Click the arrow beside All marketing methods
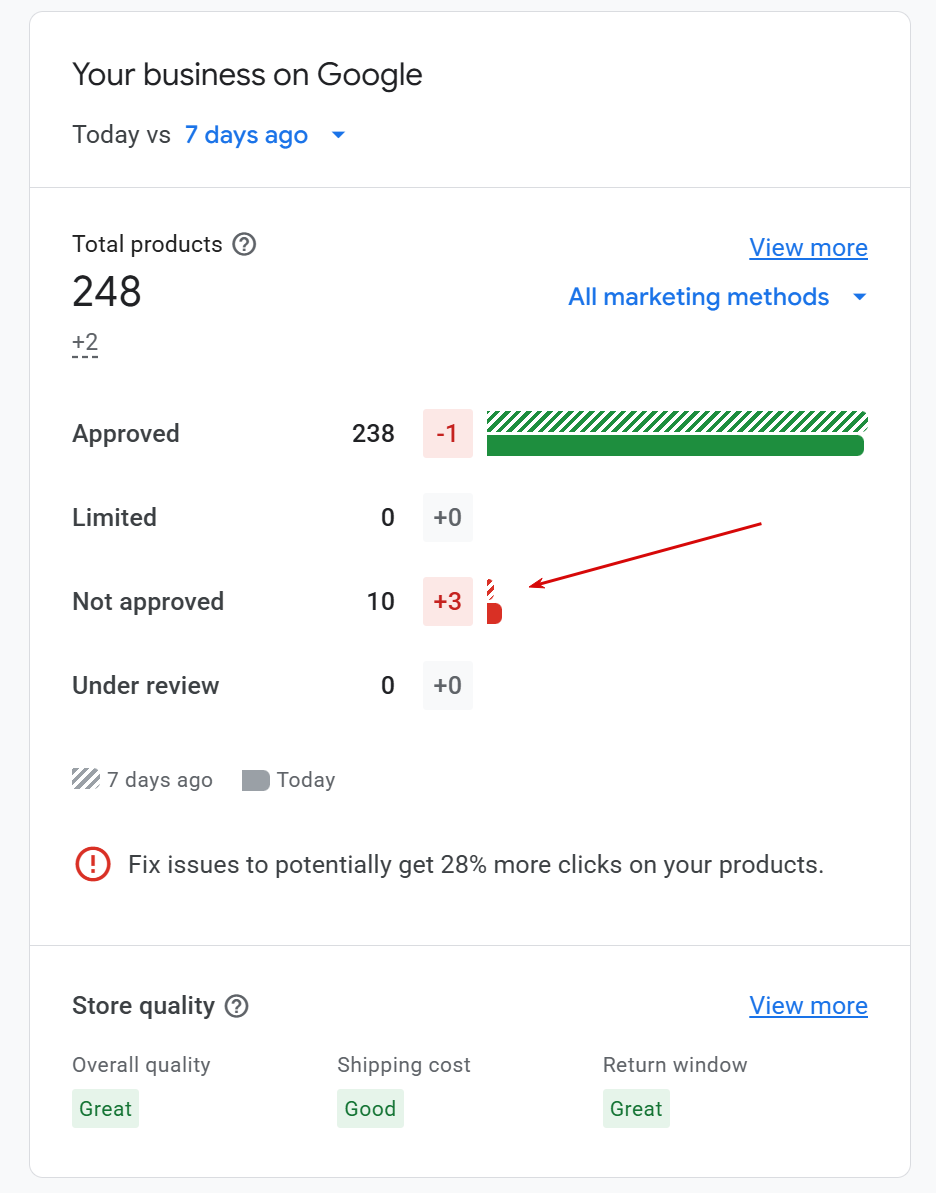 [x=859, y=297]
